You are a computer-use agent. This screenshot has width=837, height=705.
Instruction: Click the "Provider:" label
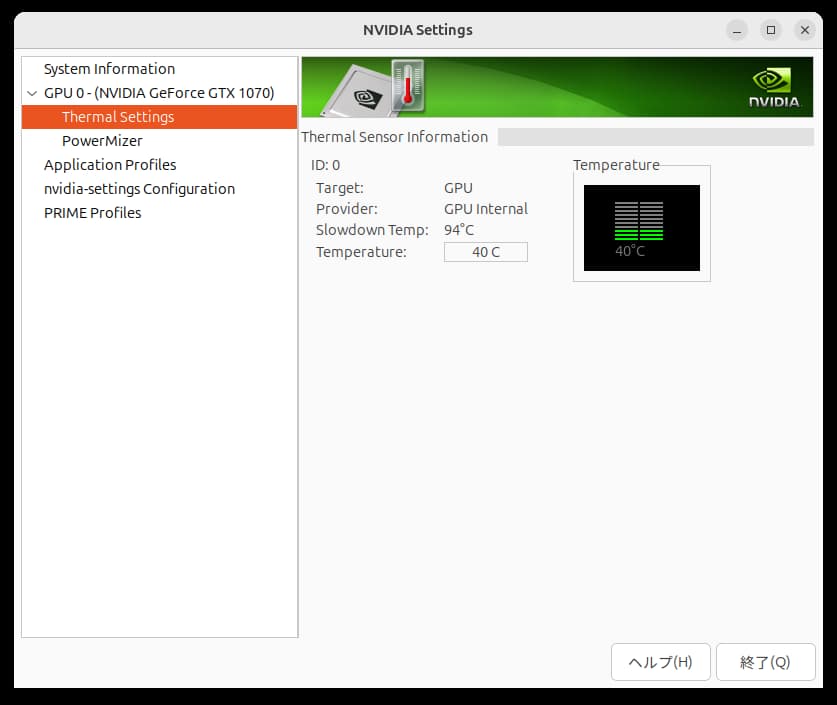pyautogui.click(x=346, y=209)
